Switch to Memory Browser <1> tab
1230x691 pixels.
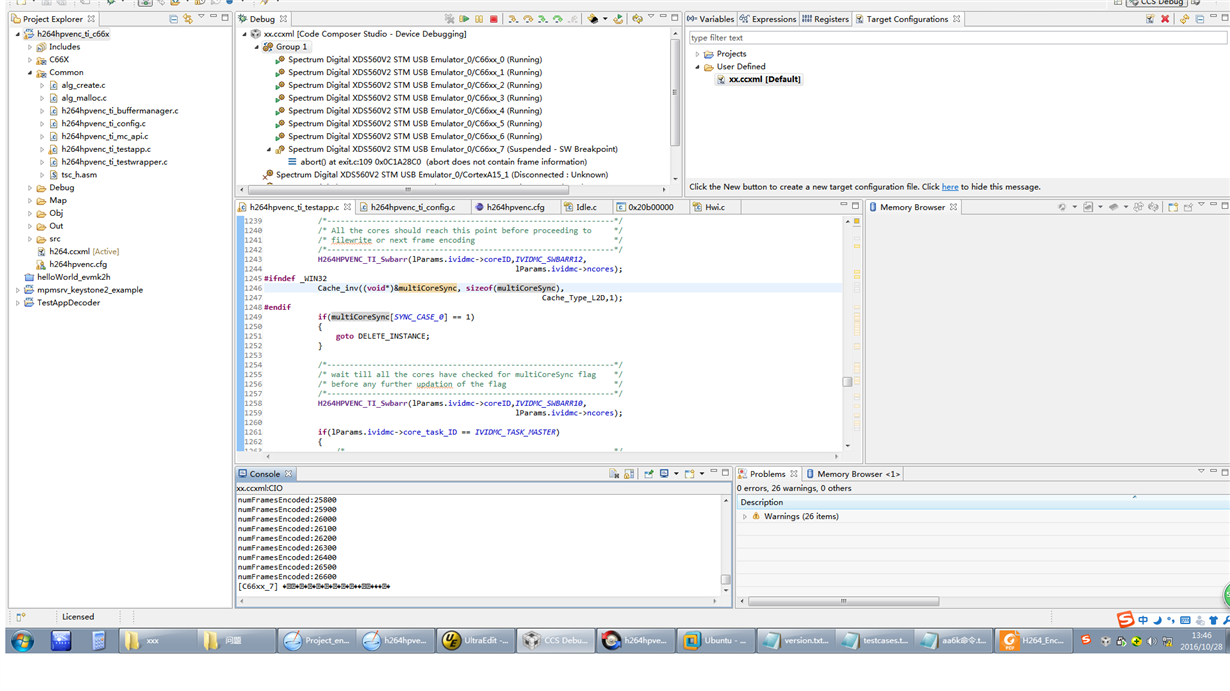point(852,474)
